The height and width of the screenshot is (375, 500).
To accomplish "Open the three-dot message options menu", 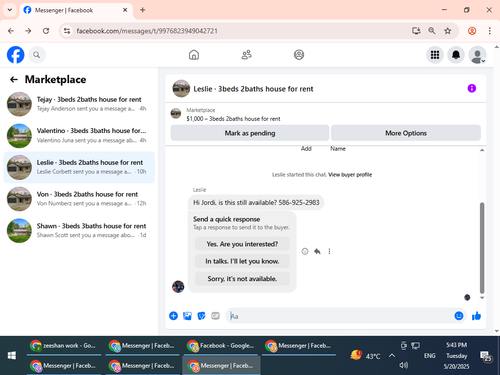I will pyautogui.click(x=329, y=251).
